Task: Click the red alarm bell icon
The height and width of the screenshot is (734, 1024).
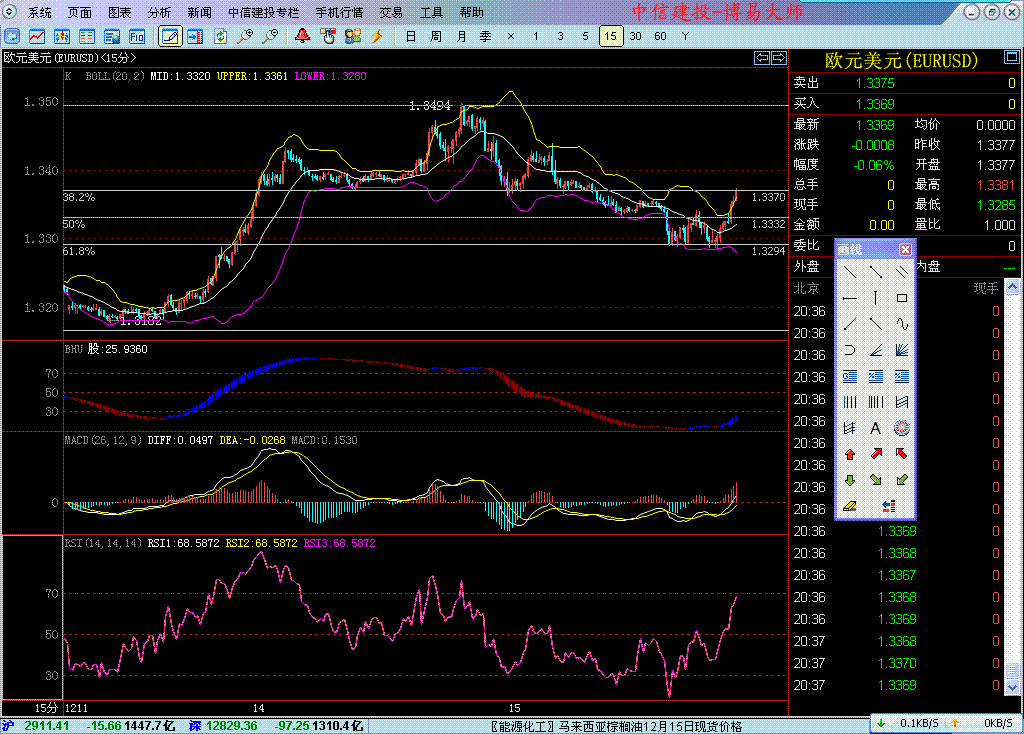Action: tap(302, 36)
